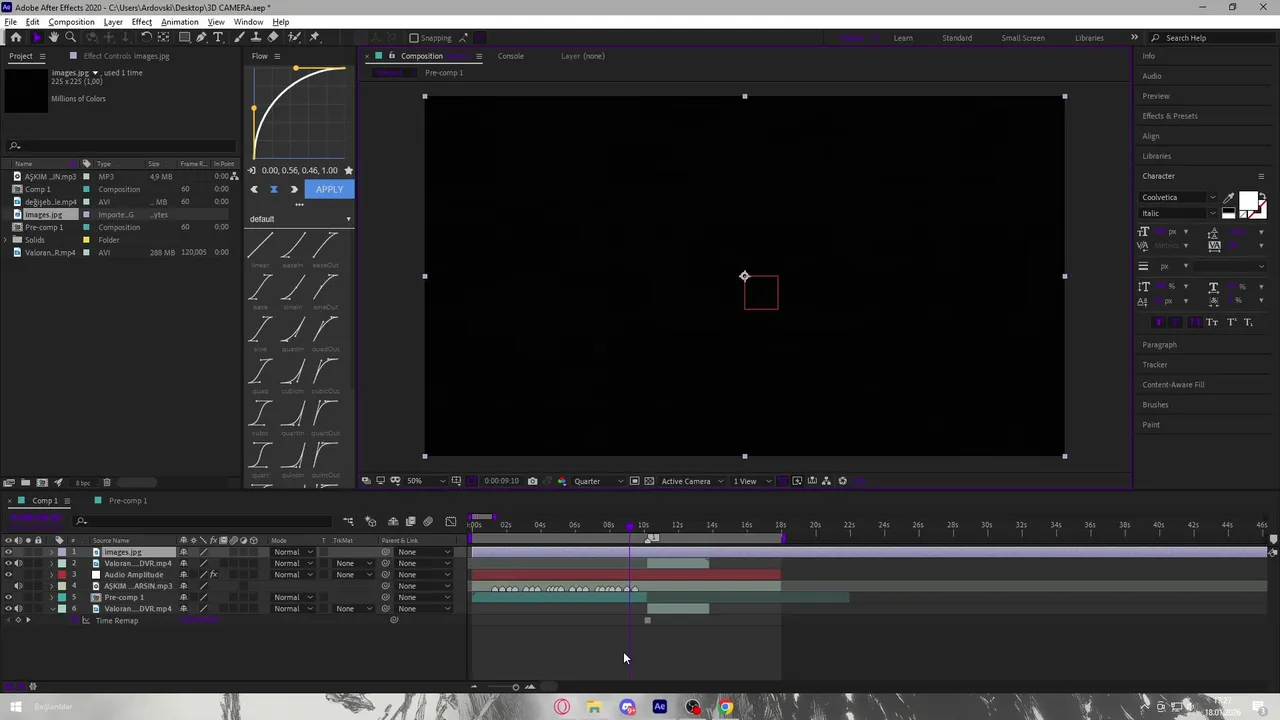Open Chrome from the Windows taskbar
Viewport: 1280px width, 720px height.
(x=726, y=707)
